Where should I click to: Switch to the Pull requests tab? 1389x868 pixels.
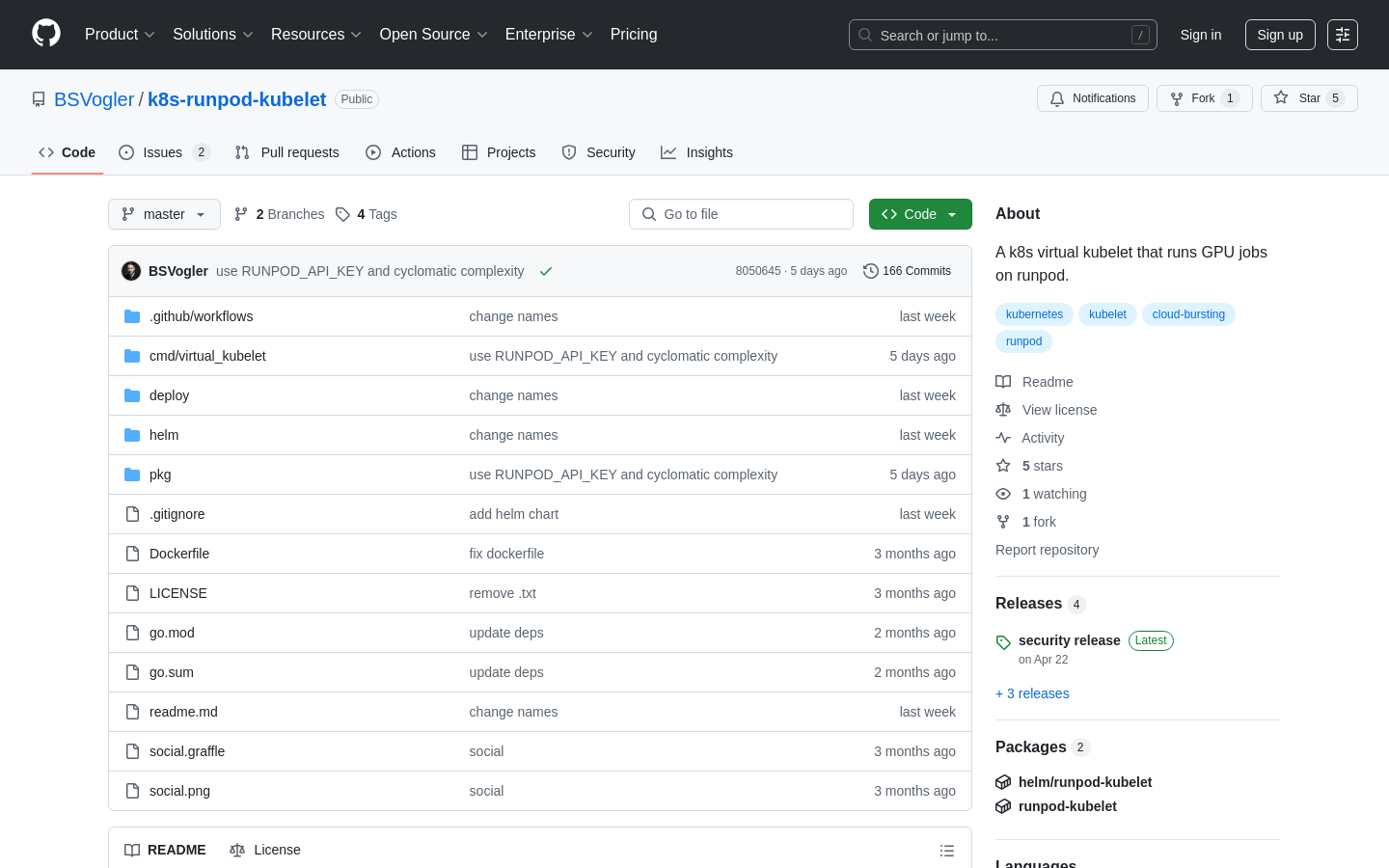[x=287, y=152]
